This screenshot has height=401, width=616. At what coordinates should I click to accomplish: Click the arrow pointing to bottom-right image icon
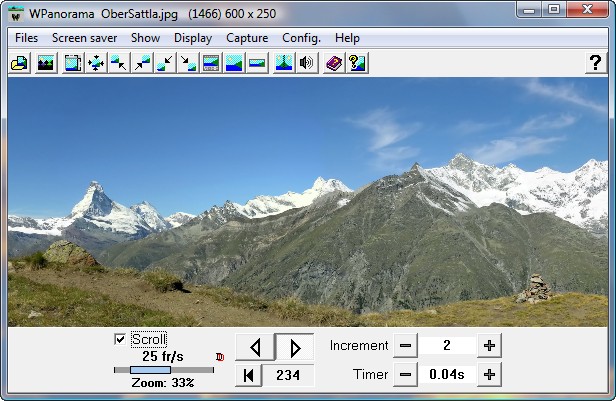188,63
